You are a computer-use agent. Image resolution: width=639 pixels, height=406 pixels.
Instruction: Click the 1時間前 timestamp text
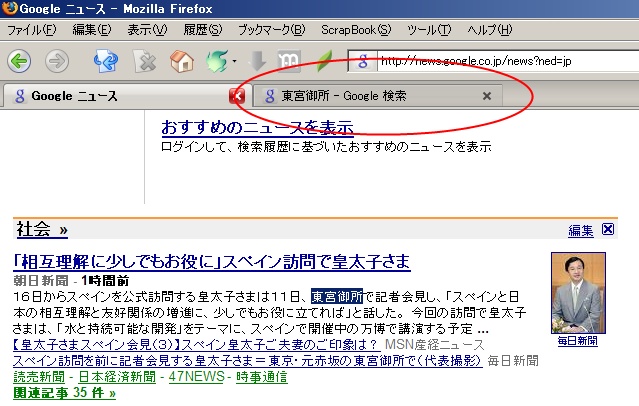(105, 280)
